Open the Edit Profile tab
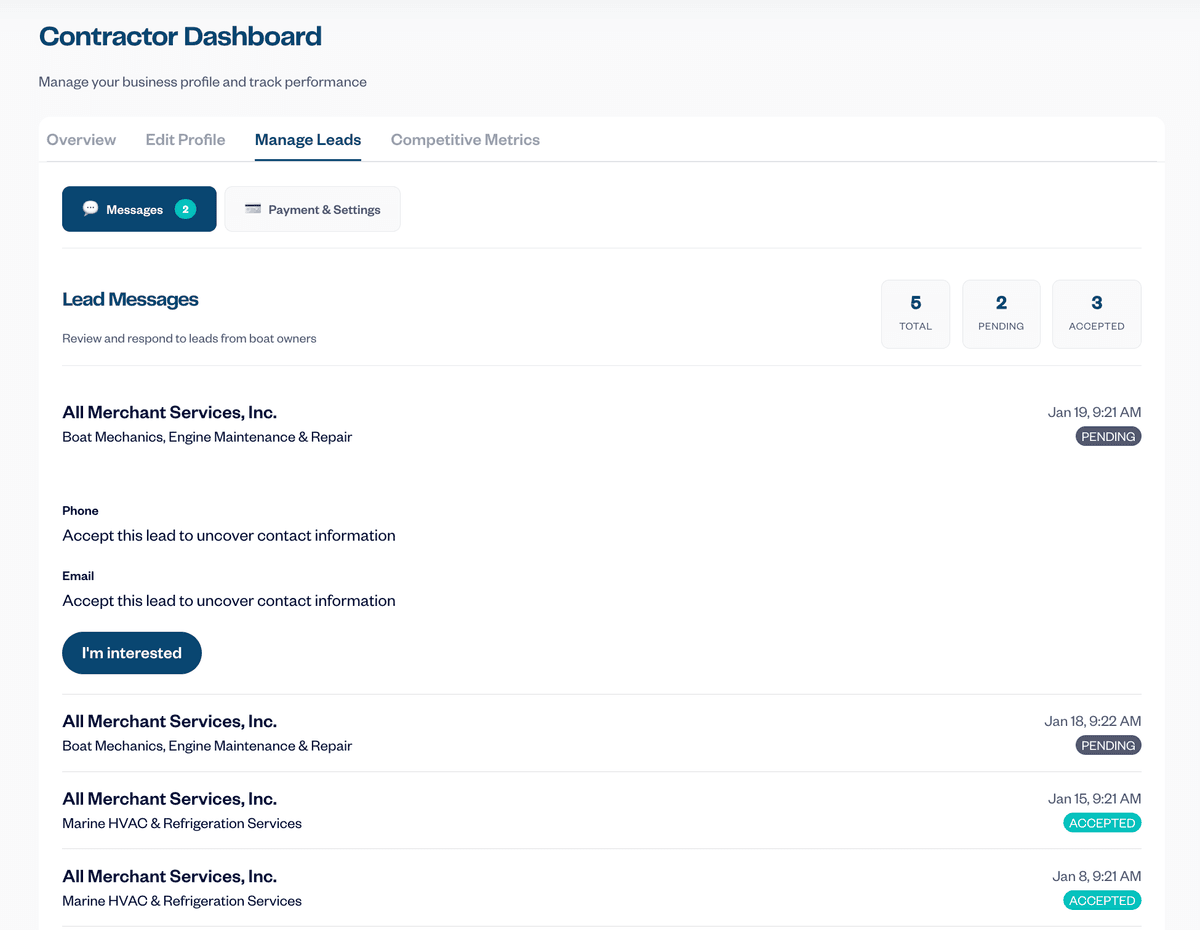 pos(185,139)
